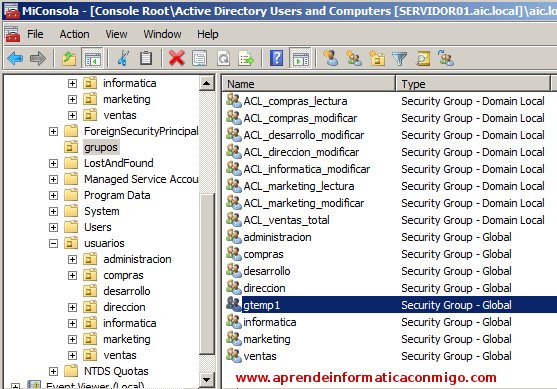Select the marketing group in list
This screenshot has height=389, width=557.
click(267, 339)
